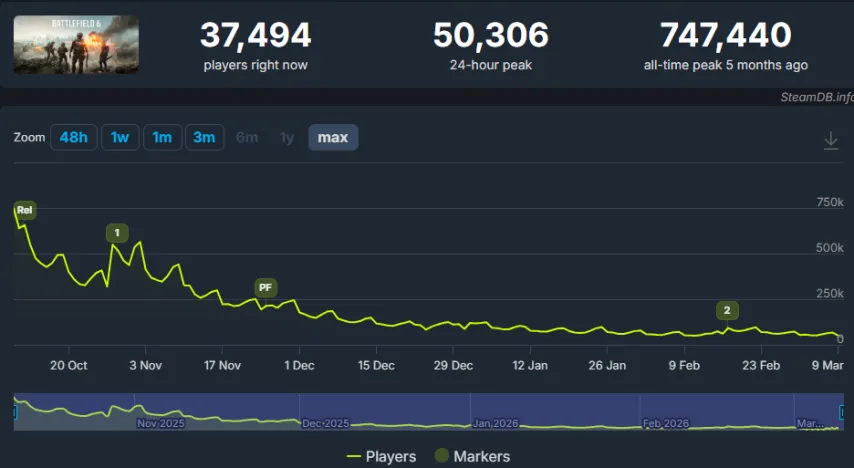Click the chart download icon
The height and width of the screenshot is (468, 854).
tap(830, 141)
